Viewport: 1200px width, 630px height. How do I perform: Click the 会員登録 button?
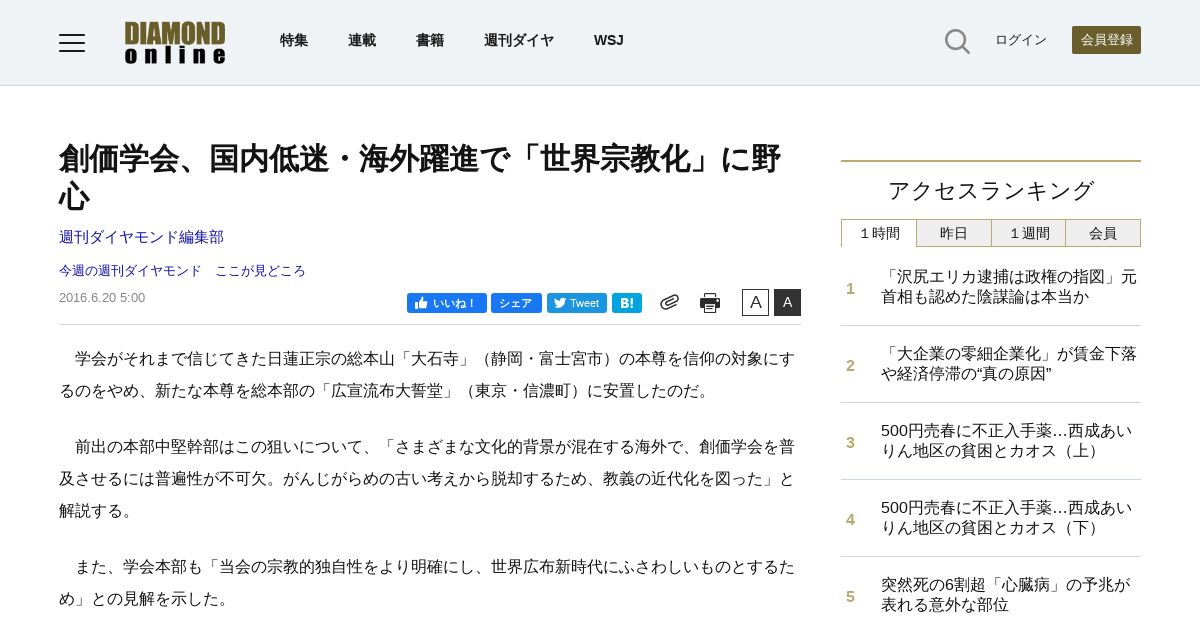pyautogui.click(x=1106, y=40)
